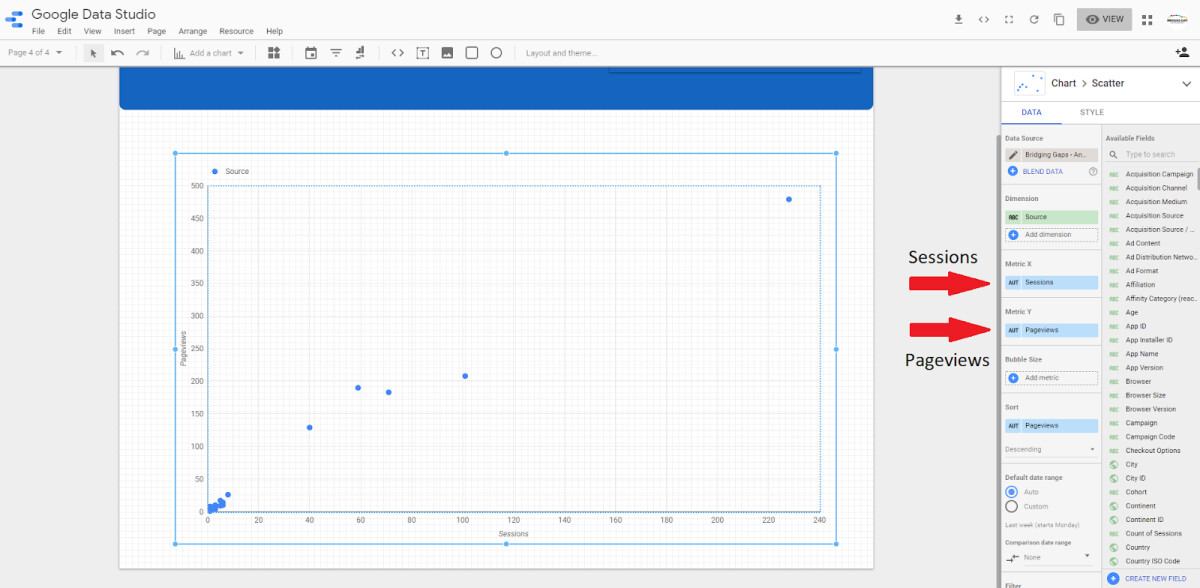Image resolution: width=1200 pixels, height=588 pixels.
Task: Select the Circle shape tool
Action: [x=496, y=52]
